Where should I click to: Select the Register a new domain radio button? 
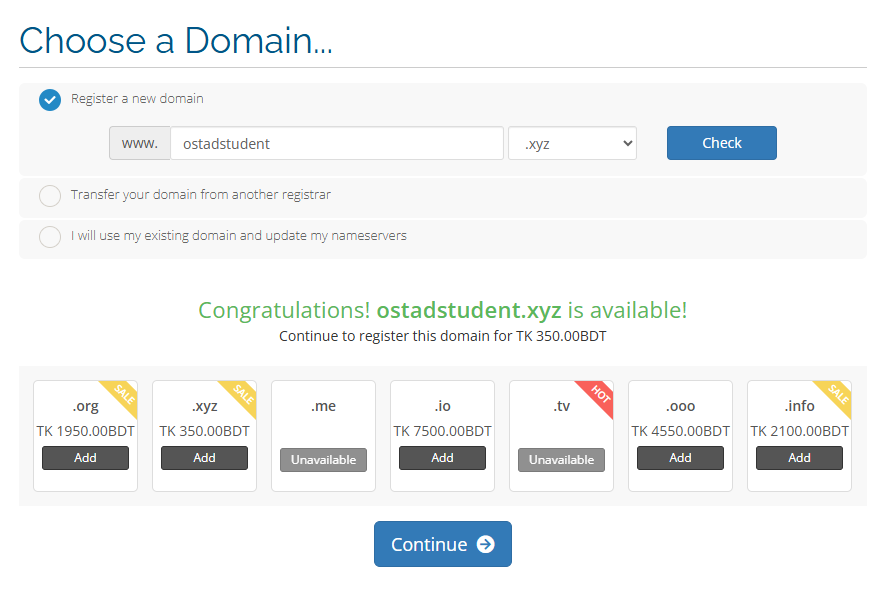[50, 100]
